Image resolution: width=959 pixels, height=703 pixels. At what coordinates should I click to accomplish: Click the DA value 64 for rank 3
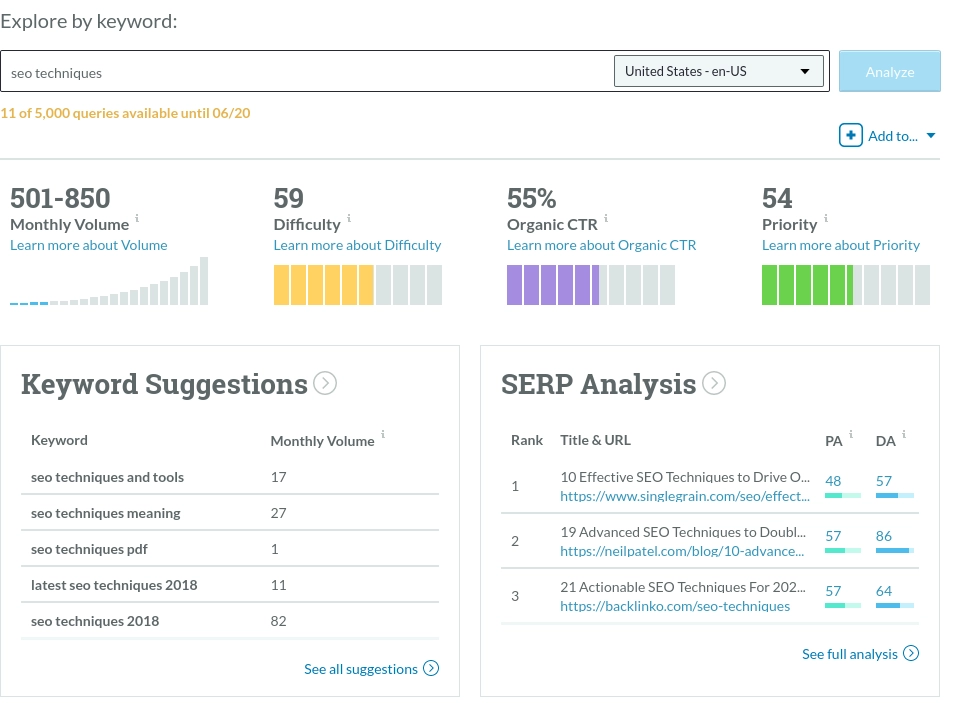883,591
